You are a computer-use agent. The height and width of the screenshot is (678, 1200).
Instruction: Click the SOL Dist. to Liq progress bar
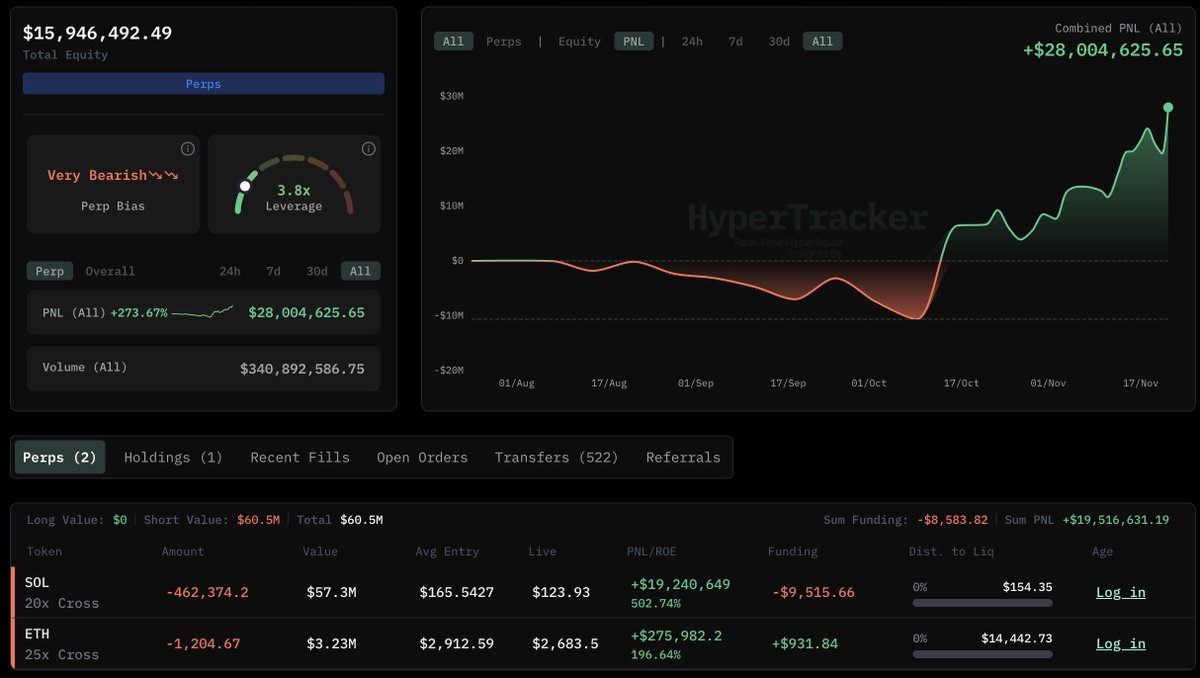(x=982, y=603)
